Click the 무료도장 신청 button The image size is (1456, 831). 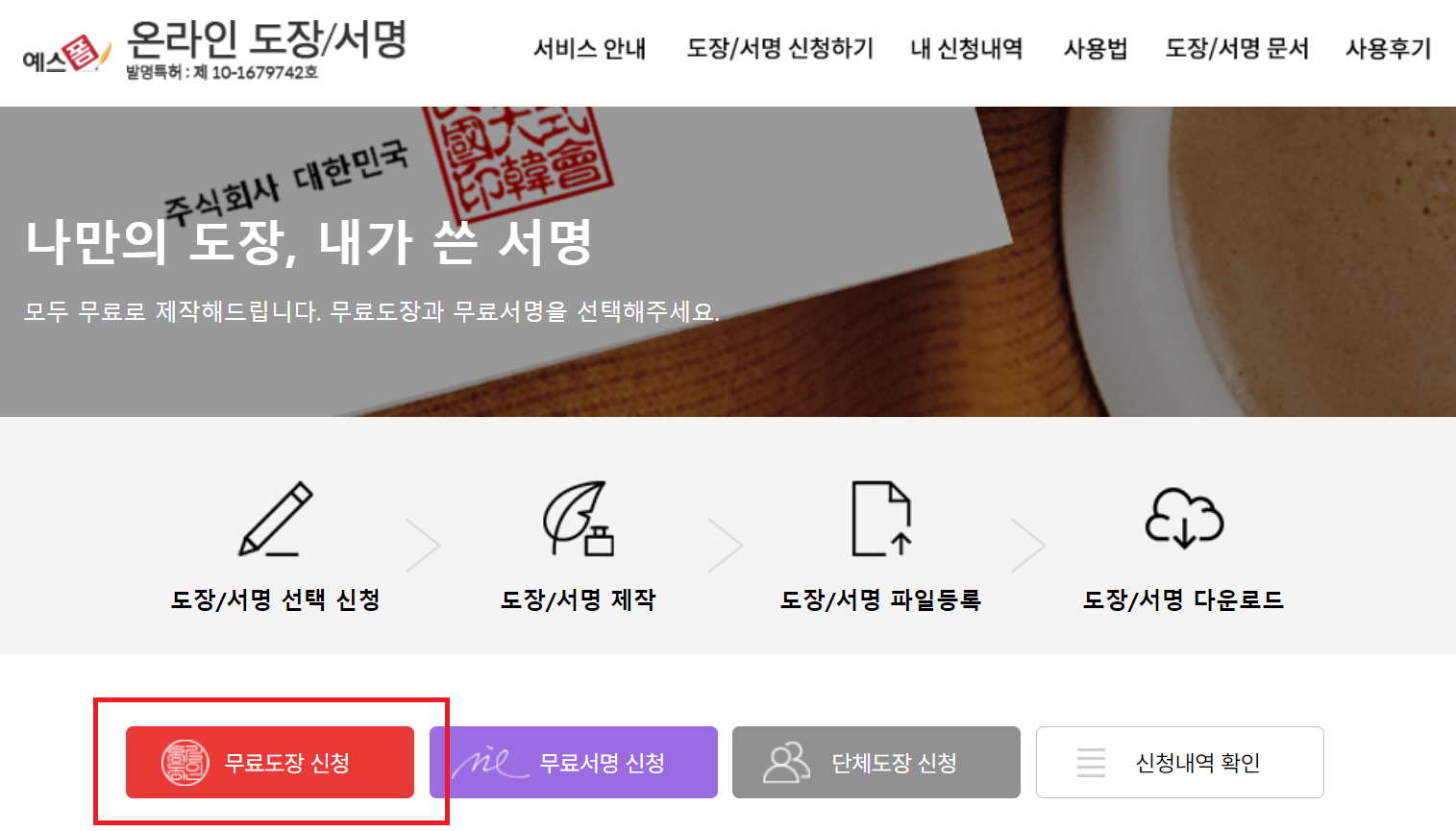[270, 763]
